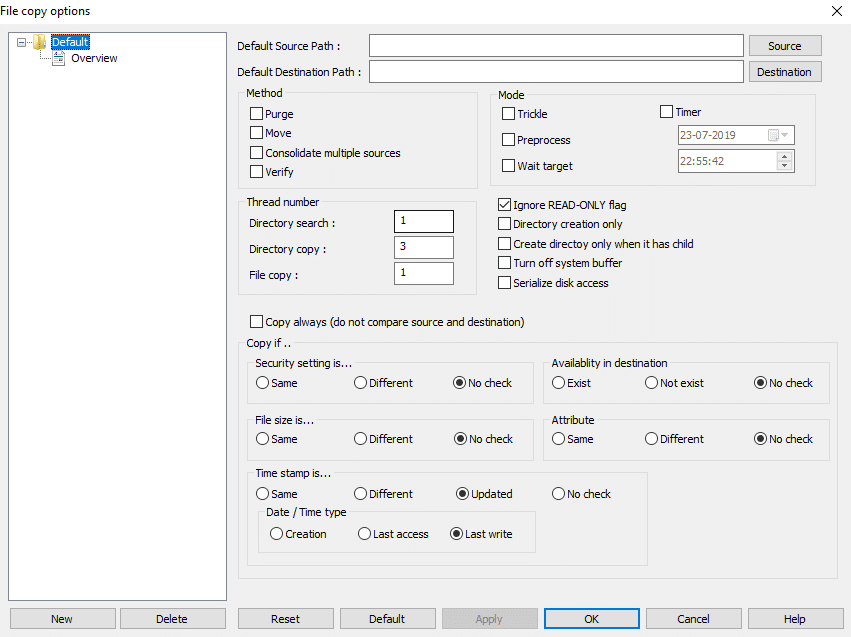This screenshot has height=637, width=851.
Task: Choose Last access as Date/Time type
Action: click(364, 534)
